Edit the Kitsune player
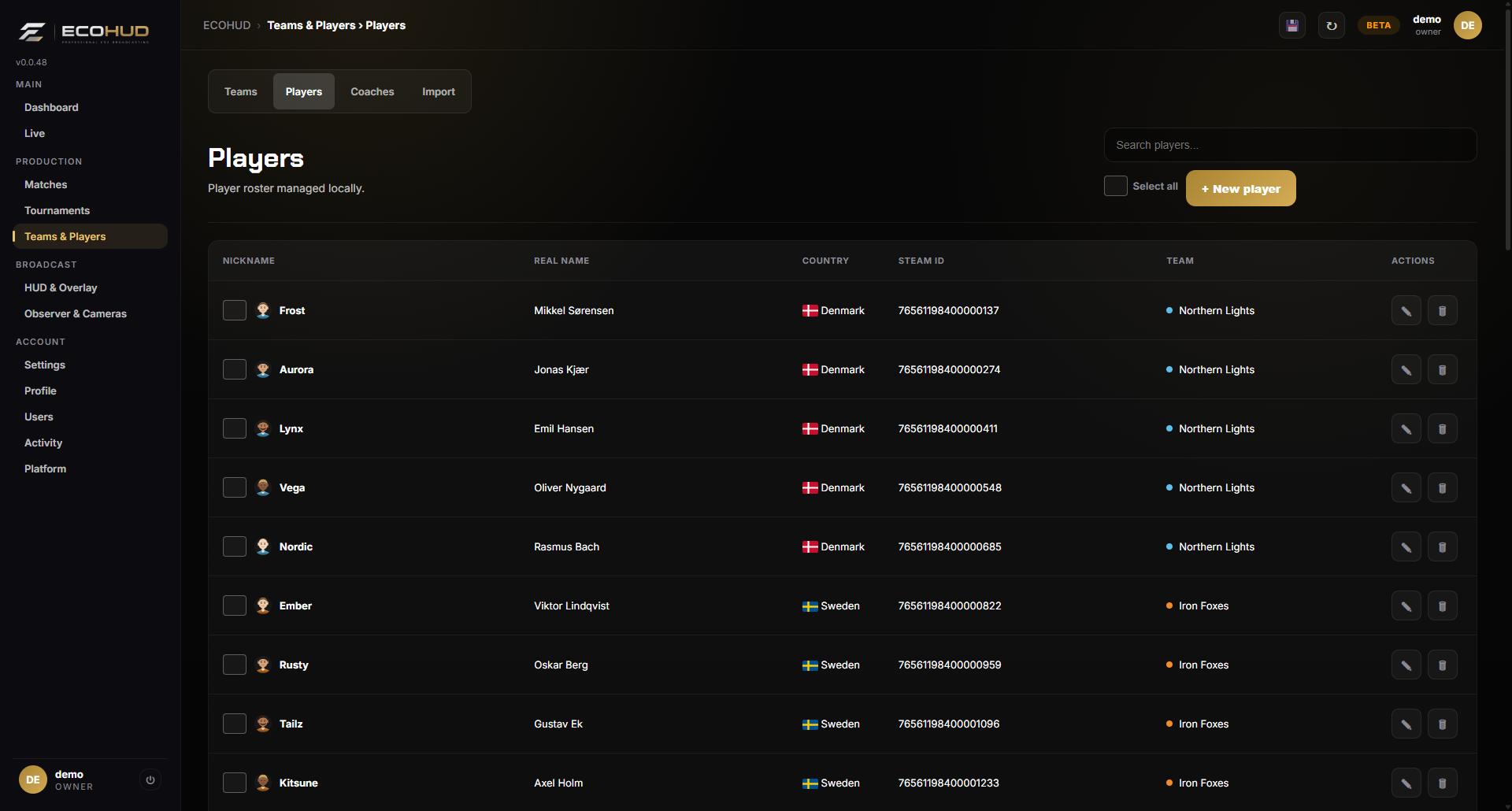This screenshot has height=811, width=1512. 1406,783
